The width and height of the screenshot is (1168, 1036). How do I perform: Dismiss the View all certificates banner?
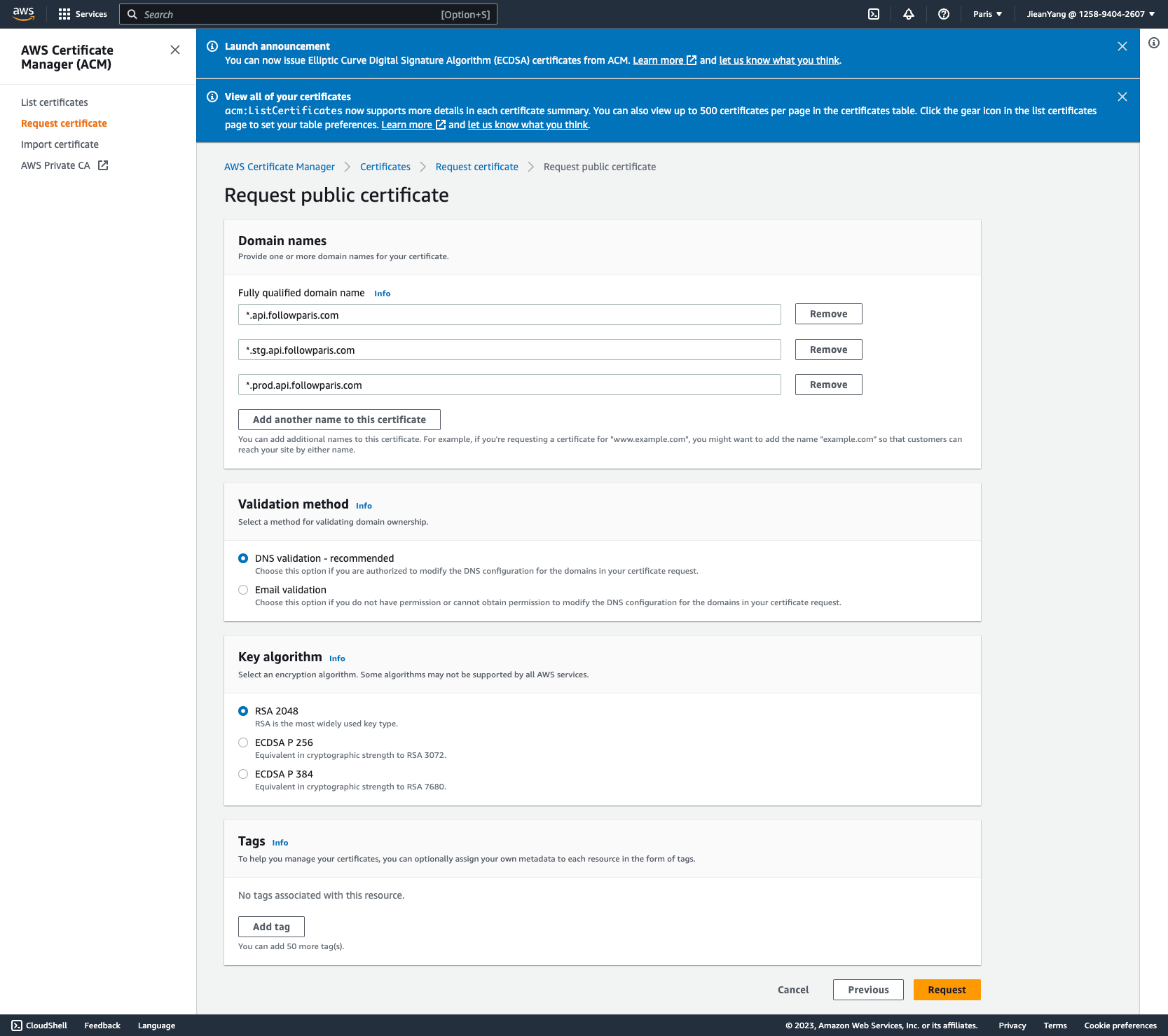click(1122, 97)
